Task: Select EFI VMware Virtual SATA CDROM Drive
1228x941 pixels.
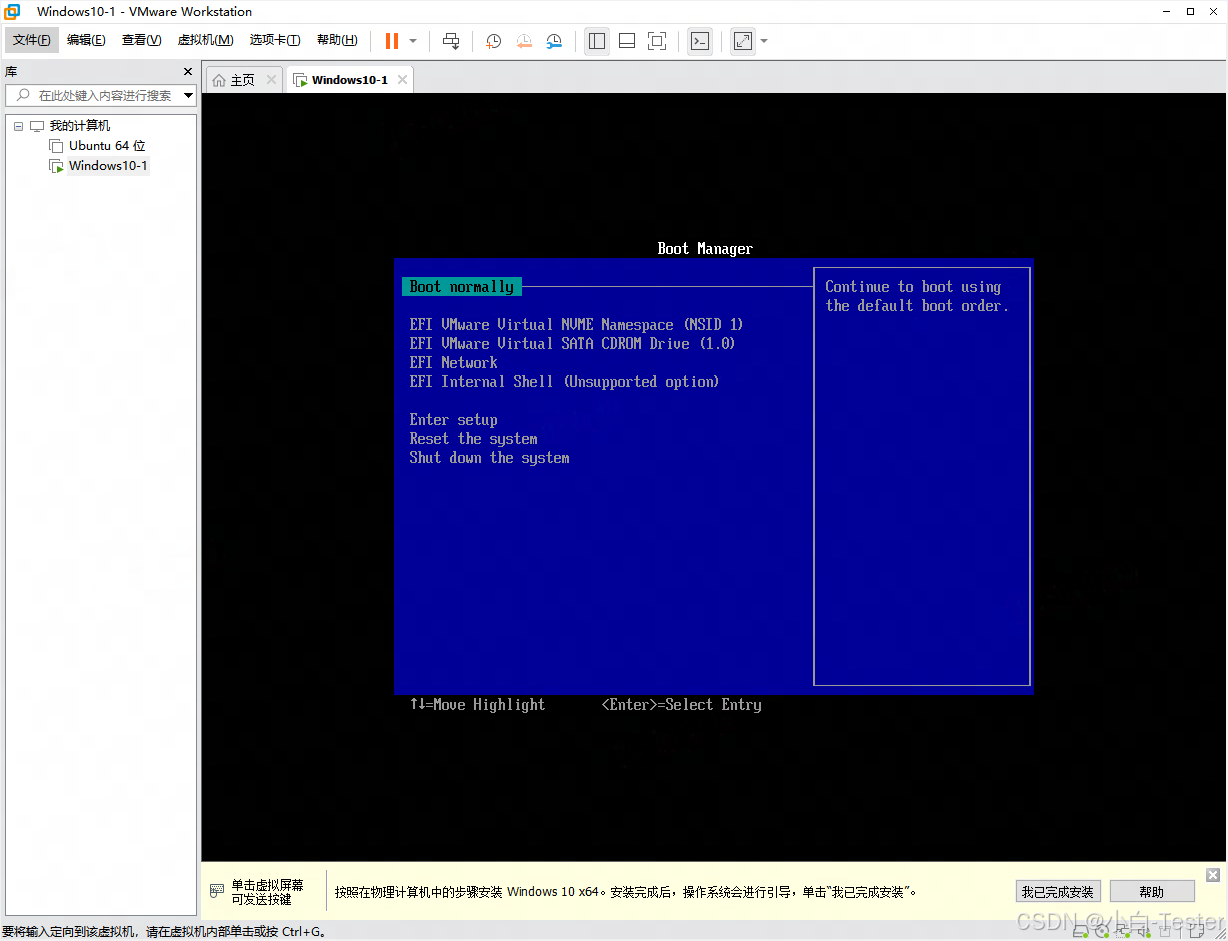Action: click(x=572, y=344)
